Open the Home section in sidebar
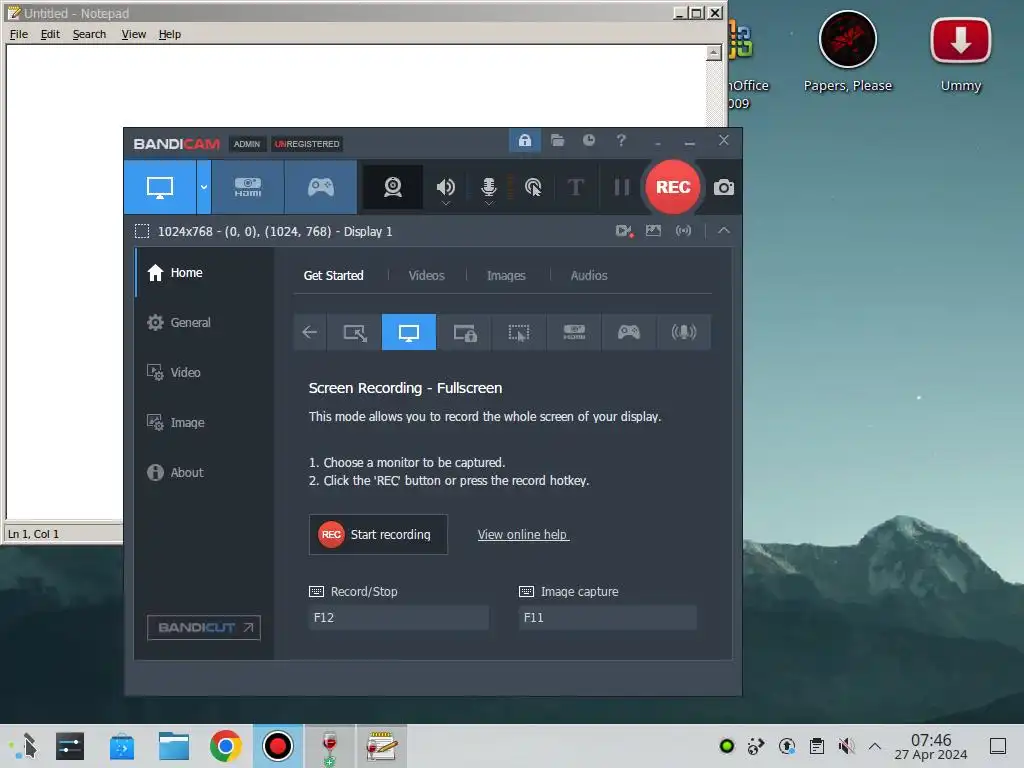This screenshot has width=1024, height=768. 205,272
